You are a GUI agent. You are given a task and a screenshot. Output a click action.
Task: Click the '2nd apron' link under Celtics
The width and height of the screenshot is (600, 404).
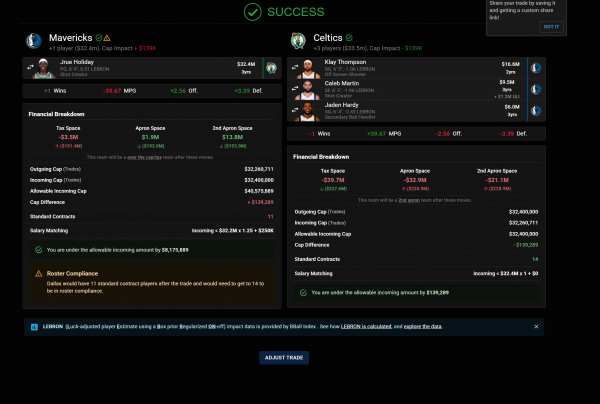[409, 200]
